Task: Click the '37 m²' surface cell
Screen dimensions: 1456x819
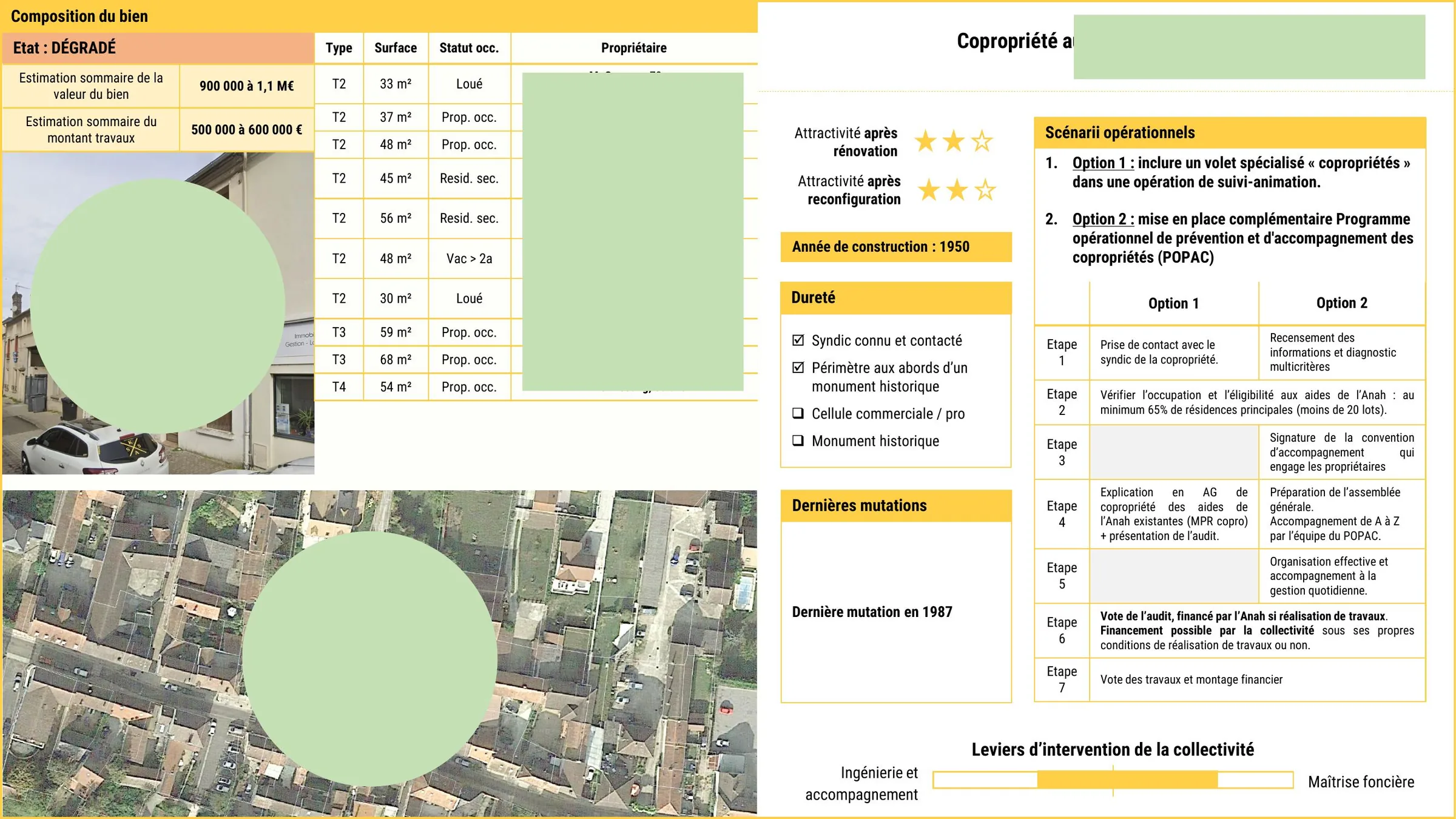Action: point(396,117)
